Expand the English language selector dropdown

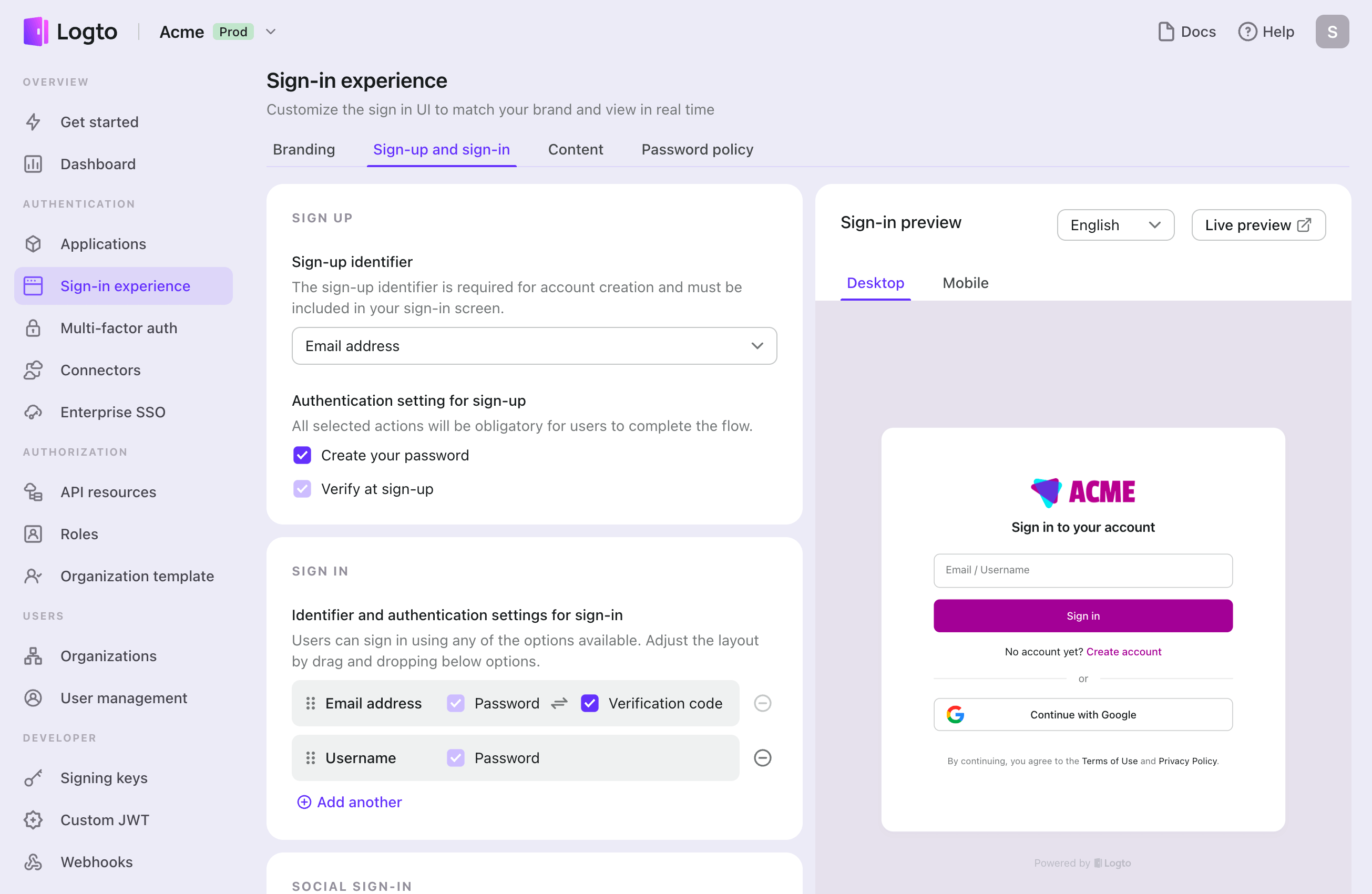click(1114, 224)
